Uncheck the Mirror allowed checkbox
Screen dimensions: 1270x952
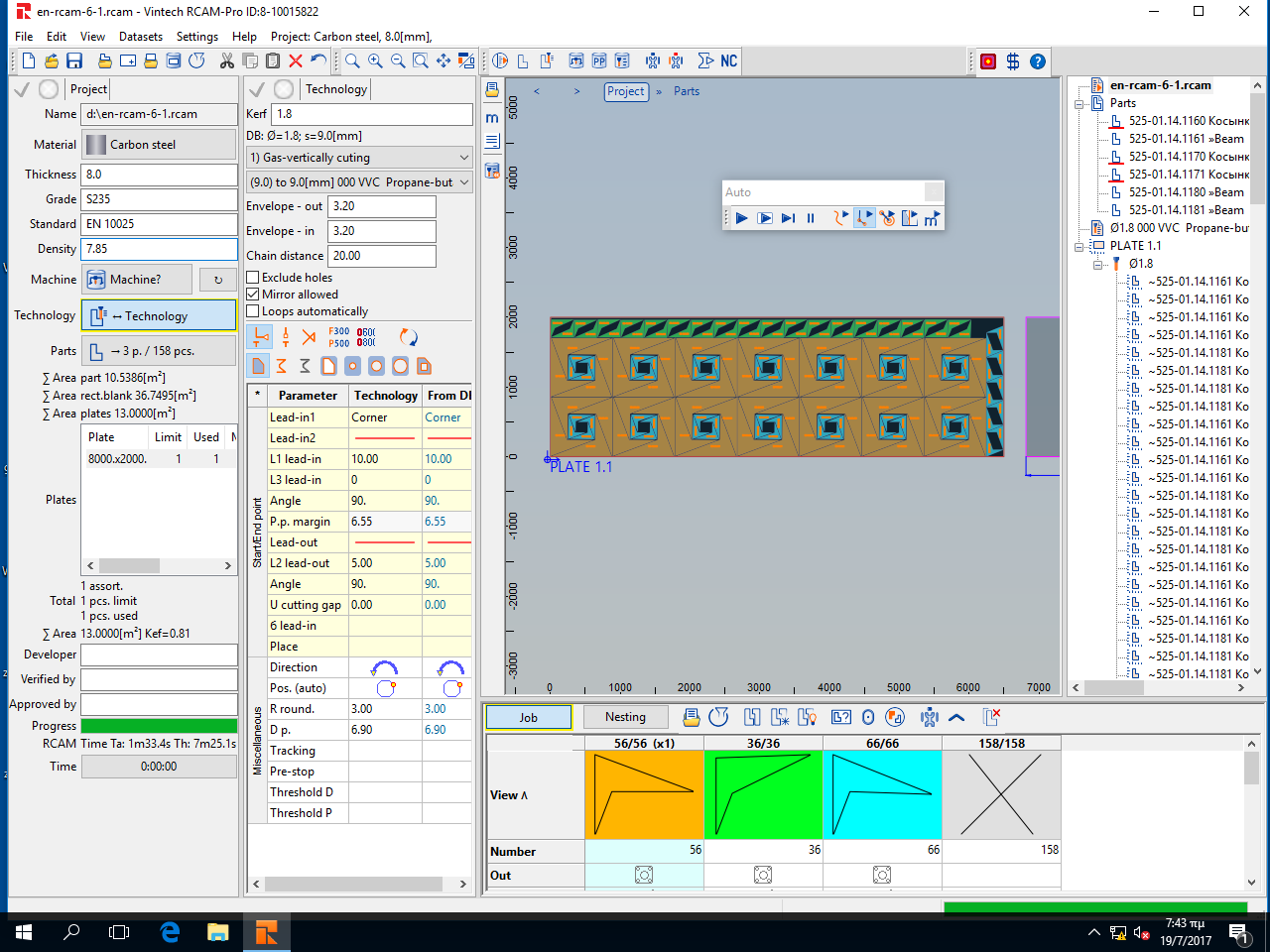tap(253, 295)
